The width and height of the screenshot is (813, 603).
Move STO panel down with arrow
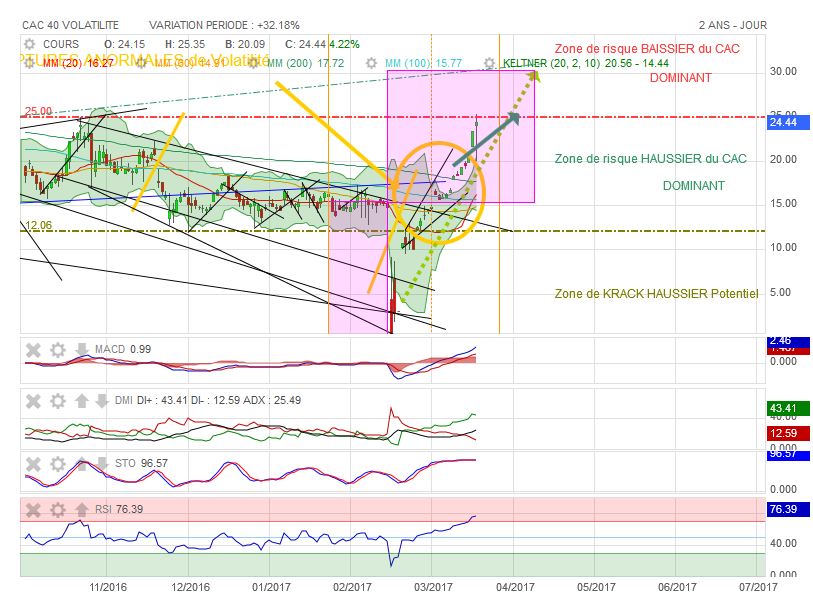pyautogui.click(x=102, y=463)
